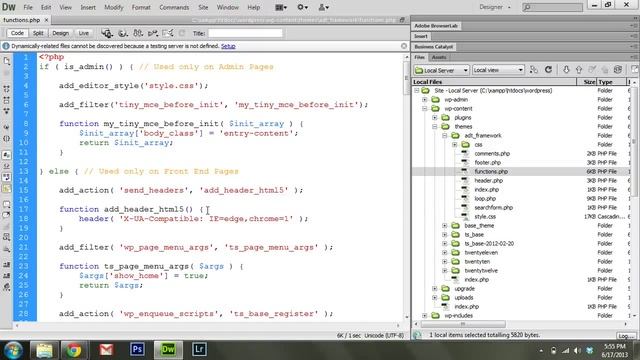Image resolution: width=640 pixels, height=360 pixels.
Task: Open the Site management person icon menu
Action: pyautogui.click(x=323, y=7)
